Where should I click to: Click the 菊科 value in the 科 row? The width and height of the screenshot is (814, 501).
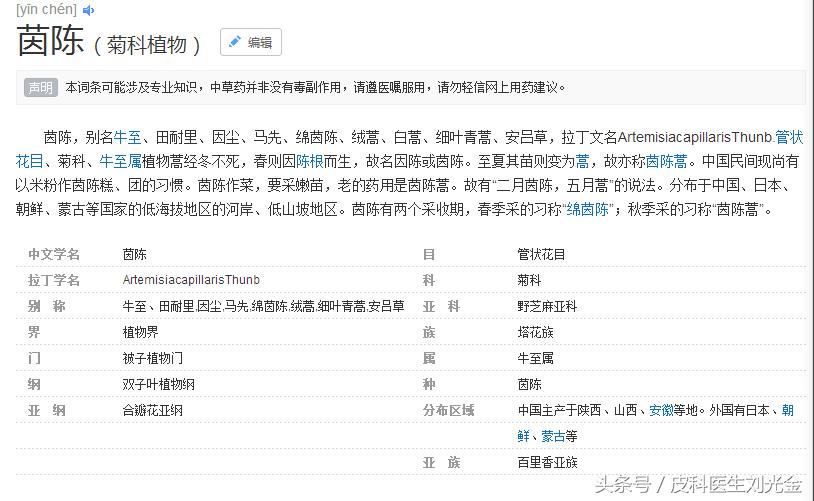coord(529,280)
